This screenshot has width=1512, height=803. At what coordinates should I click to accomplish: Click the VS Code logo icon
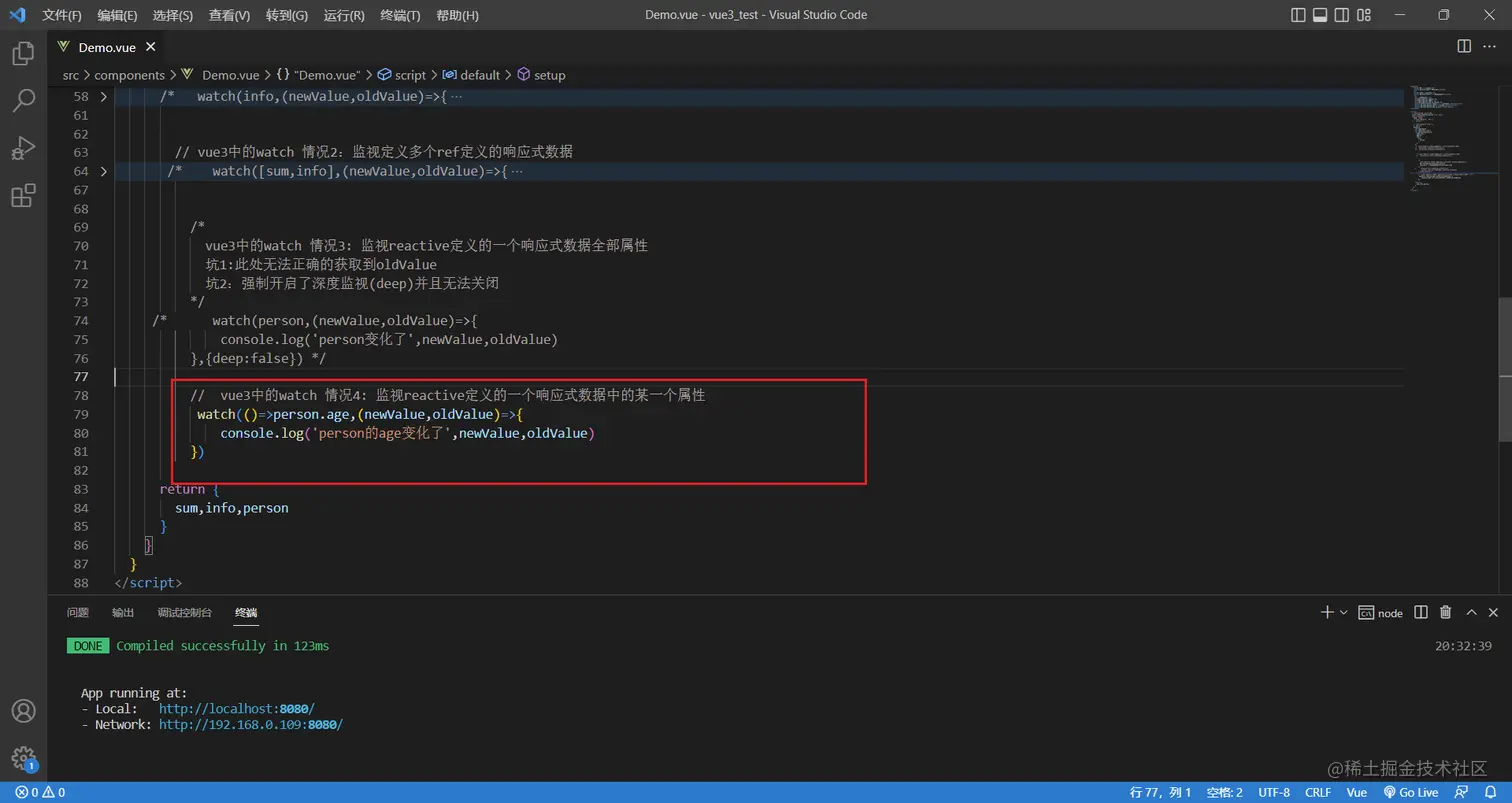[x=17, y=15]
